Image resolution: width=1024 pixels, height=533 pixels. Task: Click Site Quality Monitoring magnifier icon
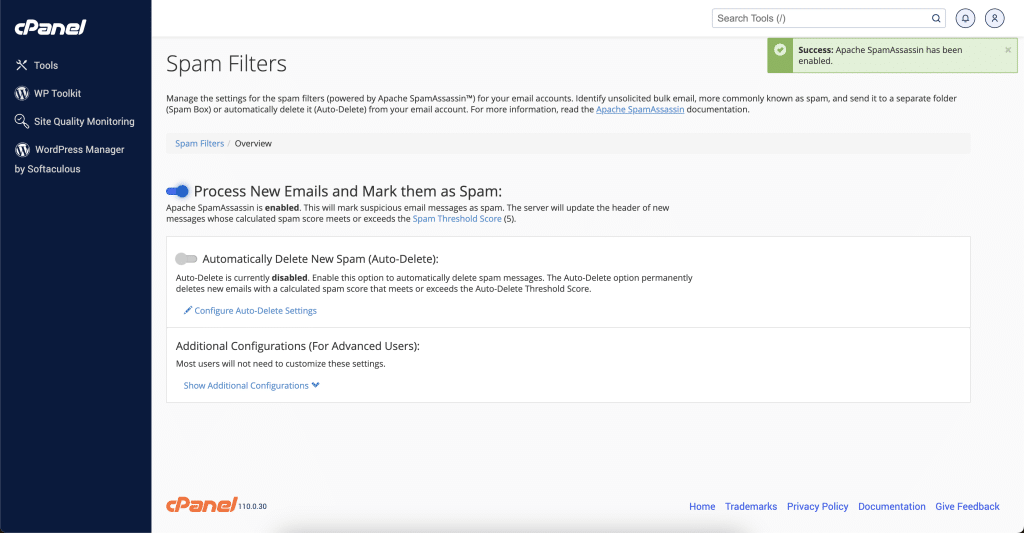tap(22, 121)
